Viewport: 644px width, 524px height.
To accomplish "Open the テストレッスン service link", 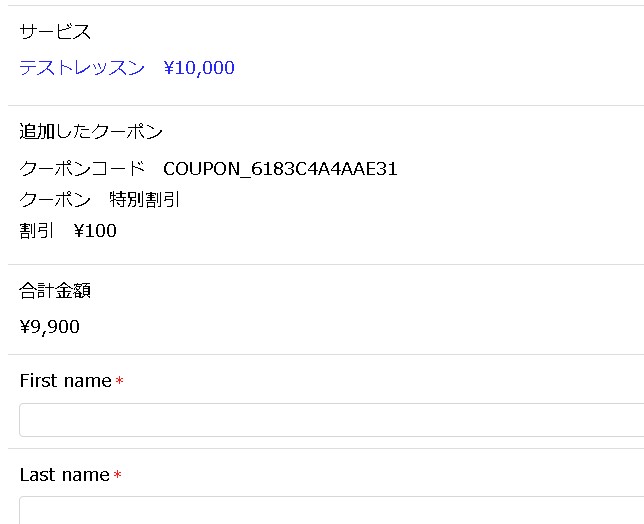I will (82, 68).
